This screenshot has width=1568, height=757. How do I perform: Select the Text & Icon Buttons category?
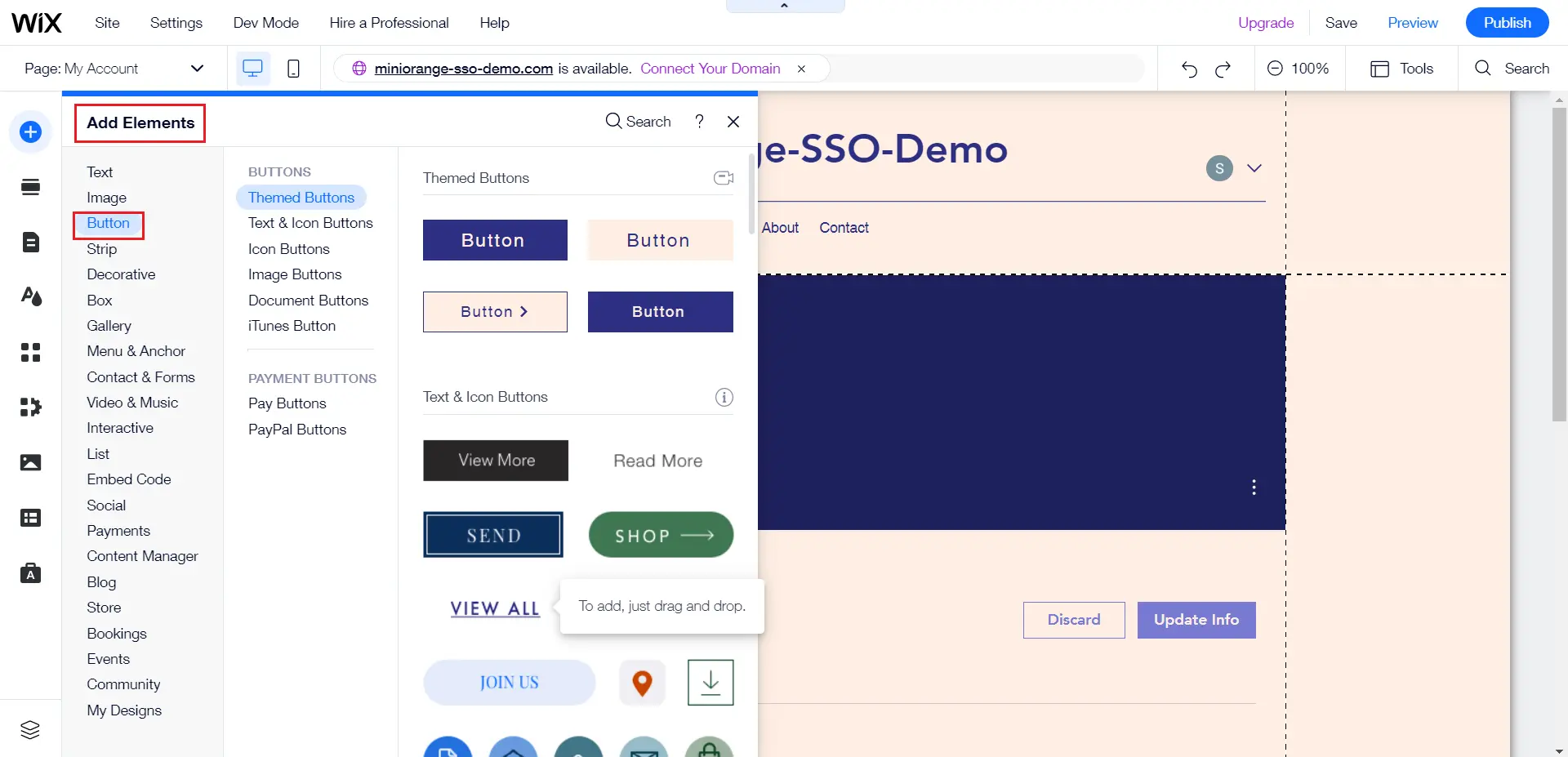(310, 222)
